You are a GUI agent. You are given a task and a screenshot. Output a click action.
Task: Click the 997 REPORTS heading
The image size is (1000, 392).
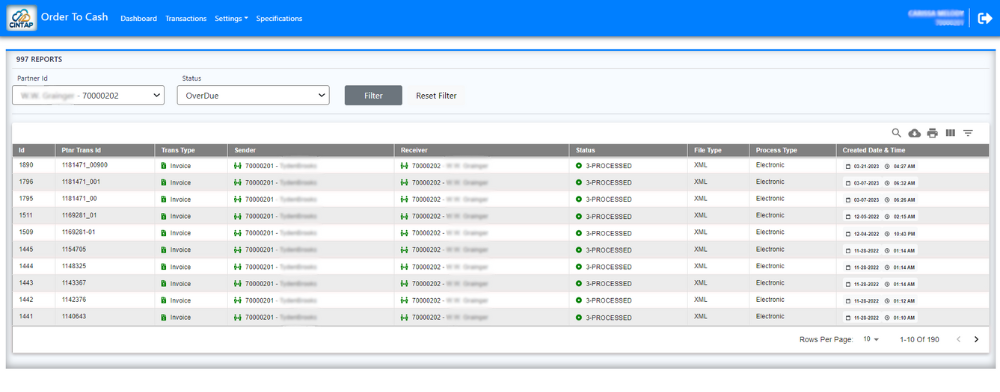tap(39, 59)
